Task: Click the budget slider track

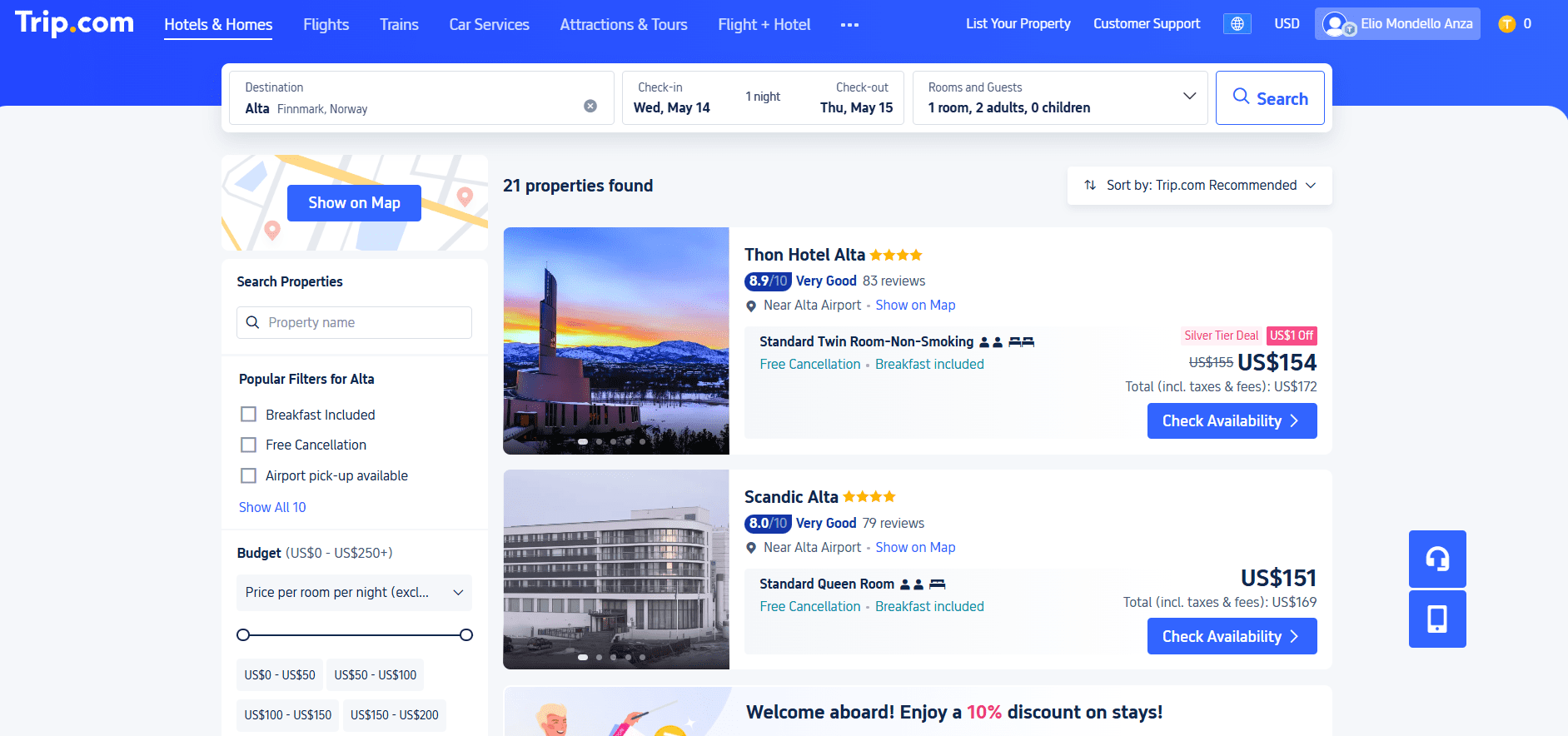Action: (x=355, y=635)
